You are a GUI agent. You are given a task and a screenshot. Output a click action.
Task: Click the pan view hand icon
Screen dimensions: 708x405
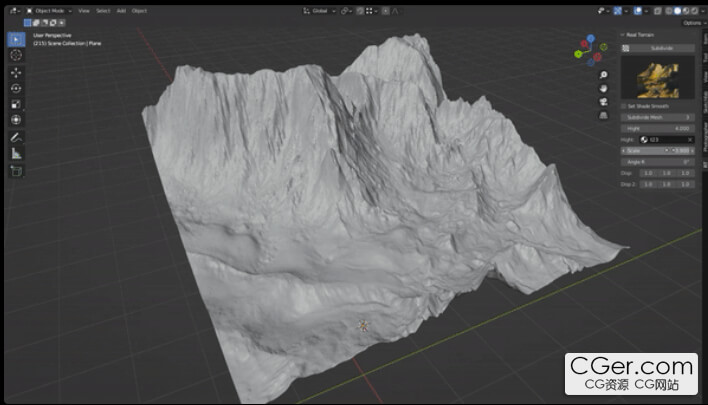pos(603,88)
